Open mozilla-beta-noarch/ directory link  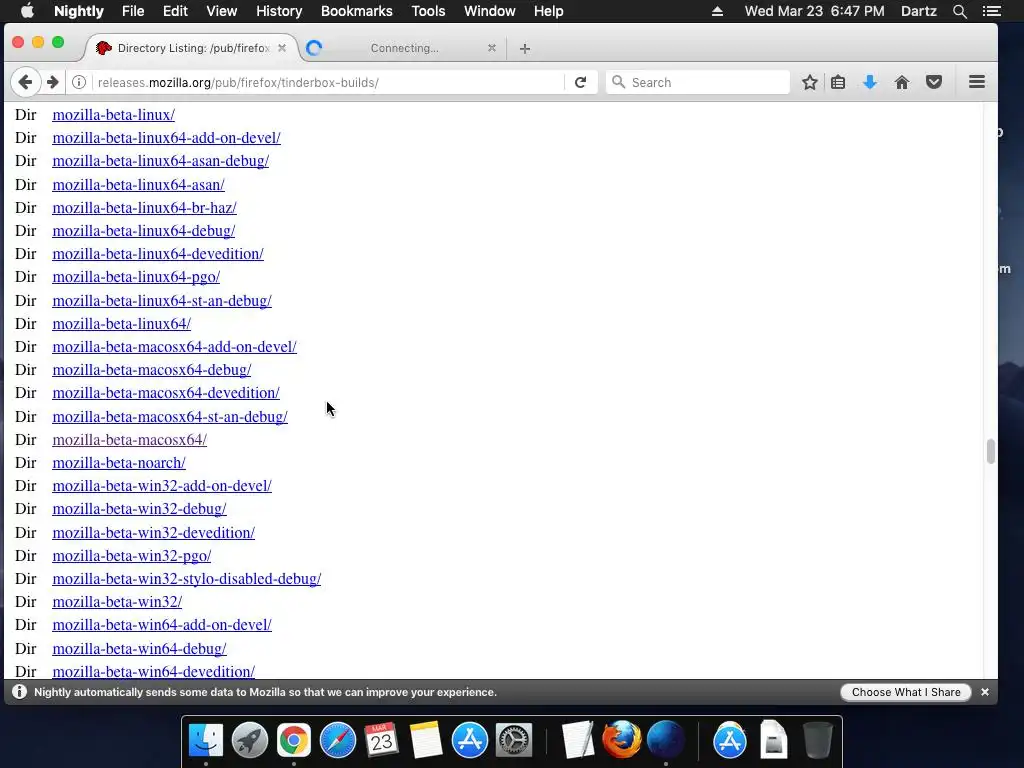point(119,462)
